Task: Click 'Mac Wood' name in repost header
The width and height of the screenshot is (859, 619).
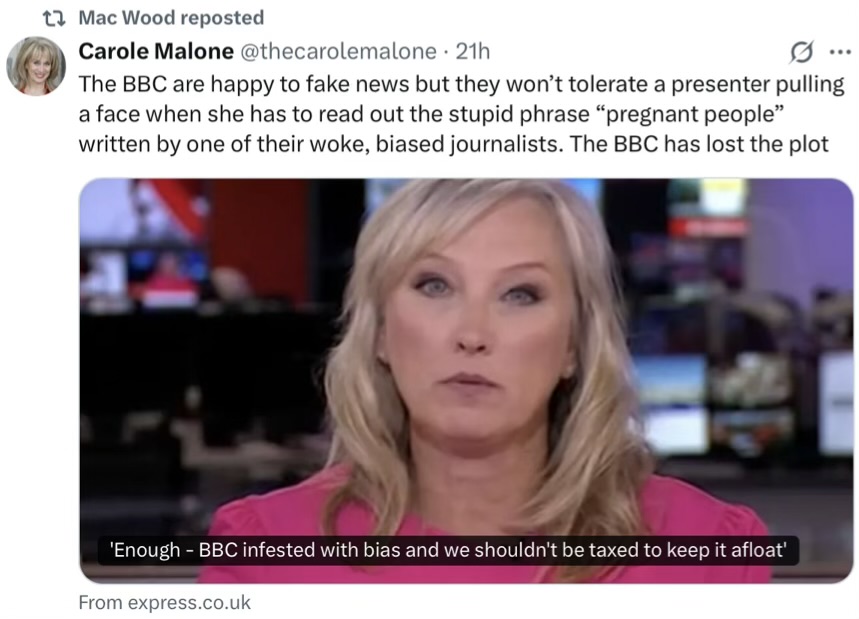Action: 127,18
